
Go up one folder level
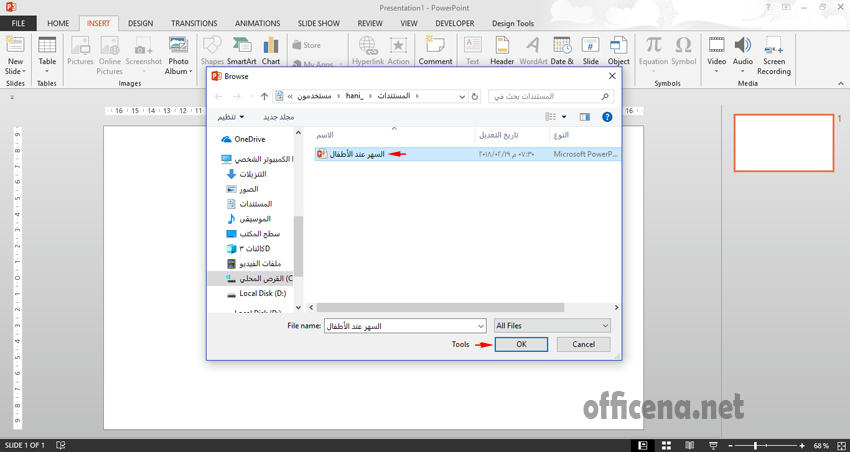point(264,96)
